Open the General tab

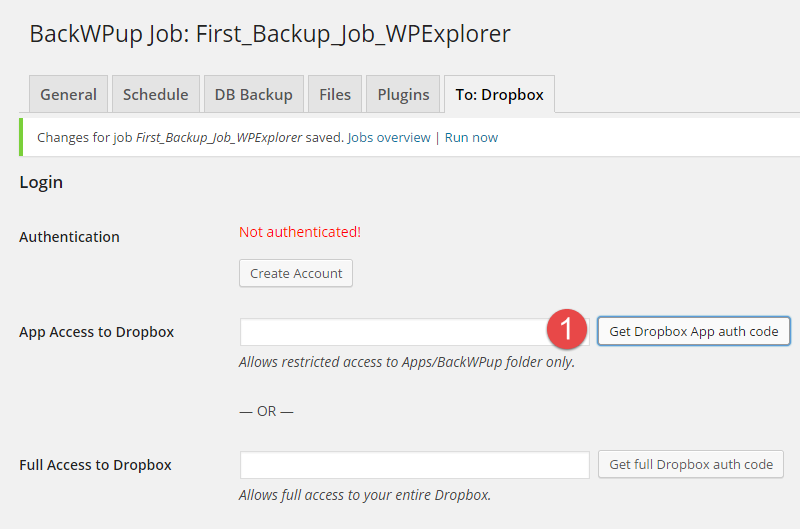68,94
